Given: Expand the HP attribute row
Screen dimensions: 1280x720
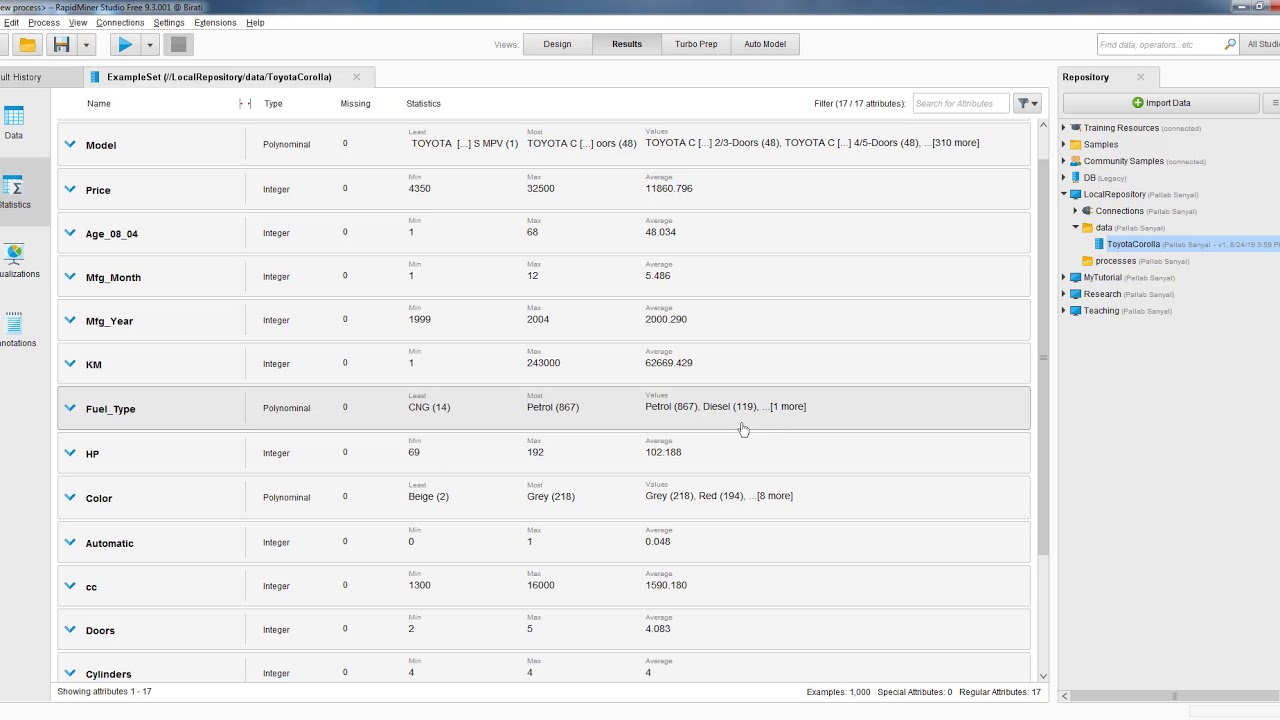Looking at the screenshot, I should (x=70, y=453).
